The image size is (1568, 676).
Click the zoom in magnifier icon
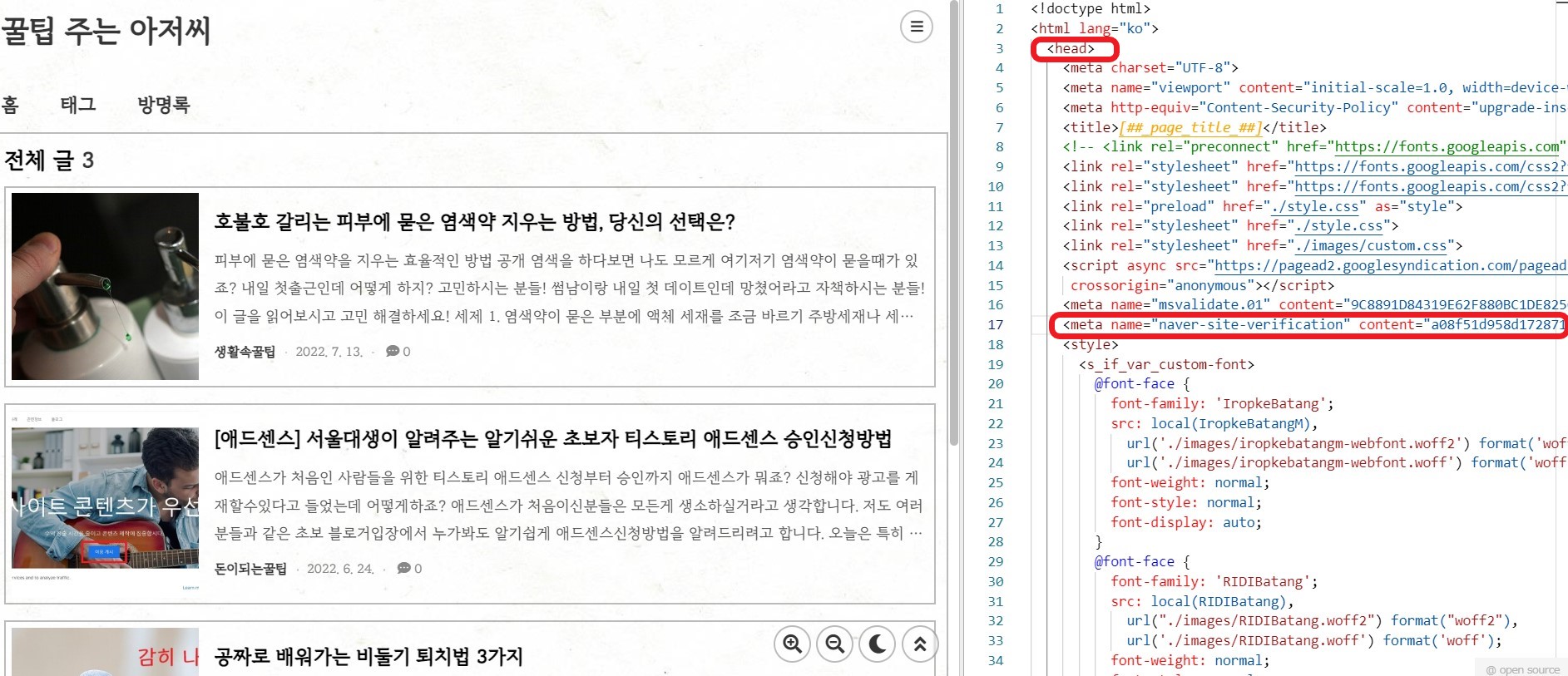(793, 644)
